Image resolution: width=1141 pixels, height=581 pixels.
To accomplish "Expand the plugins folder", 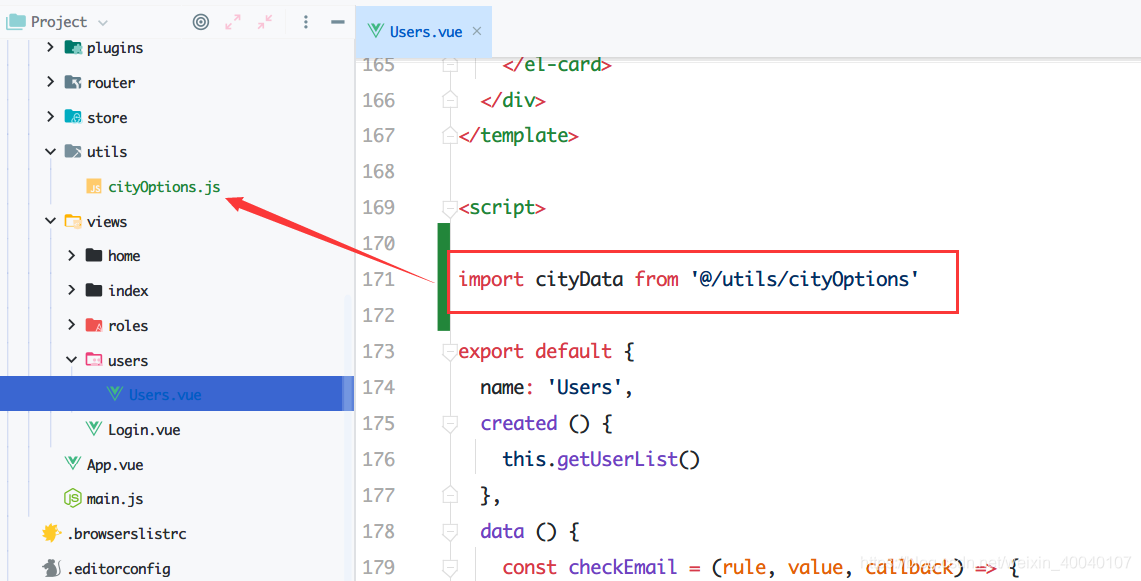I will coord(50,47).
